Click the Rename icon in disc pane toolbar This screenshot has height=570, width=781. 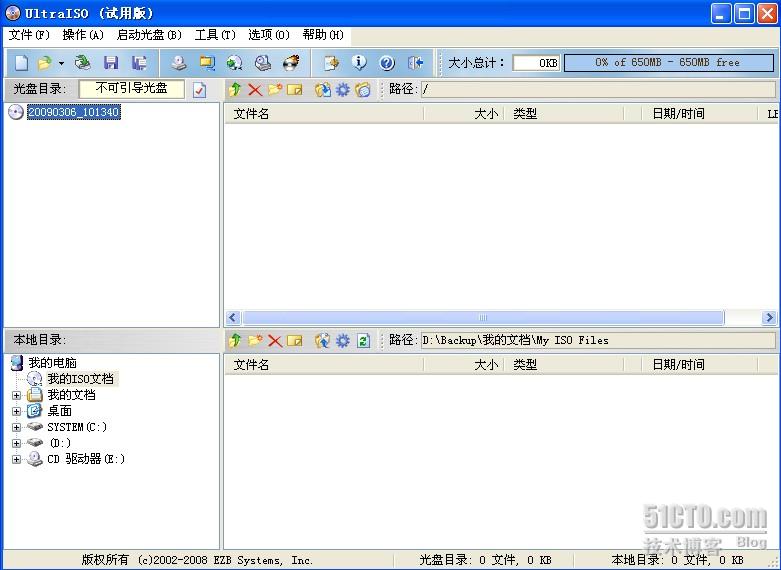click(294, 90)
